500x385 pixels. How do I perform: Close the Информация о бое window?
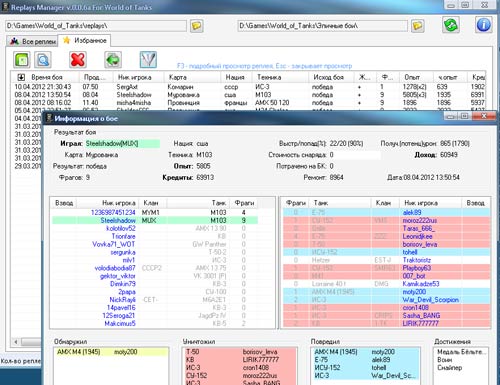pyautogui.click(x=484, y=116)
